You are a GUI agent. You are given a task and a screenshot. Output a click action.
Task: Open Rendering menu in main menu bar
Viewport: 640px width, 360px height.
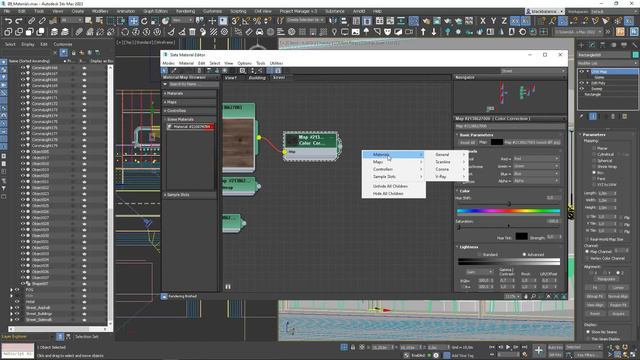[185, 11]
